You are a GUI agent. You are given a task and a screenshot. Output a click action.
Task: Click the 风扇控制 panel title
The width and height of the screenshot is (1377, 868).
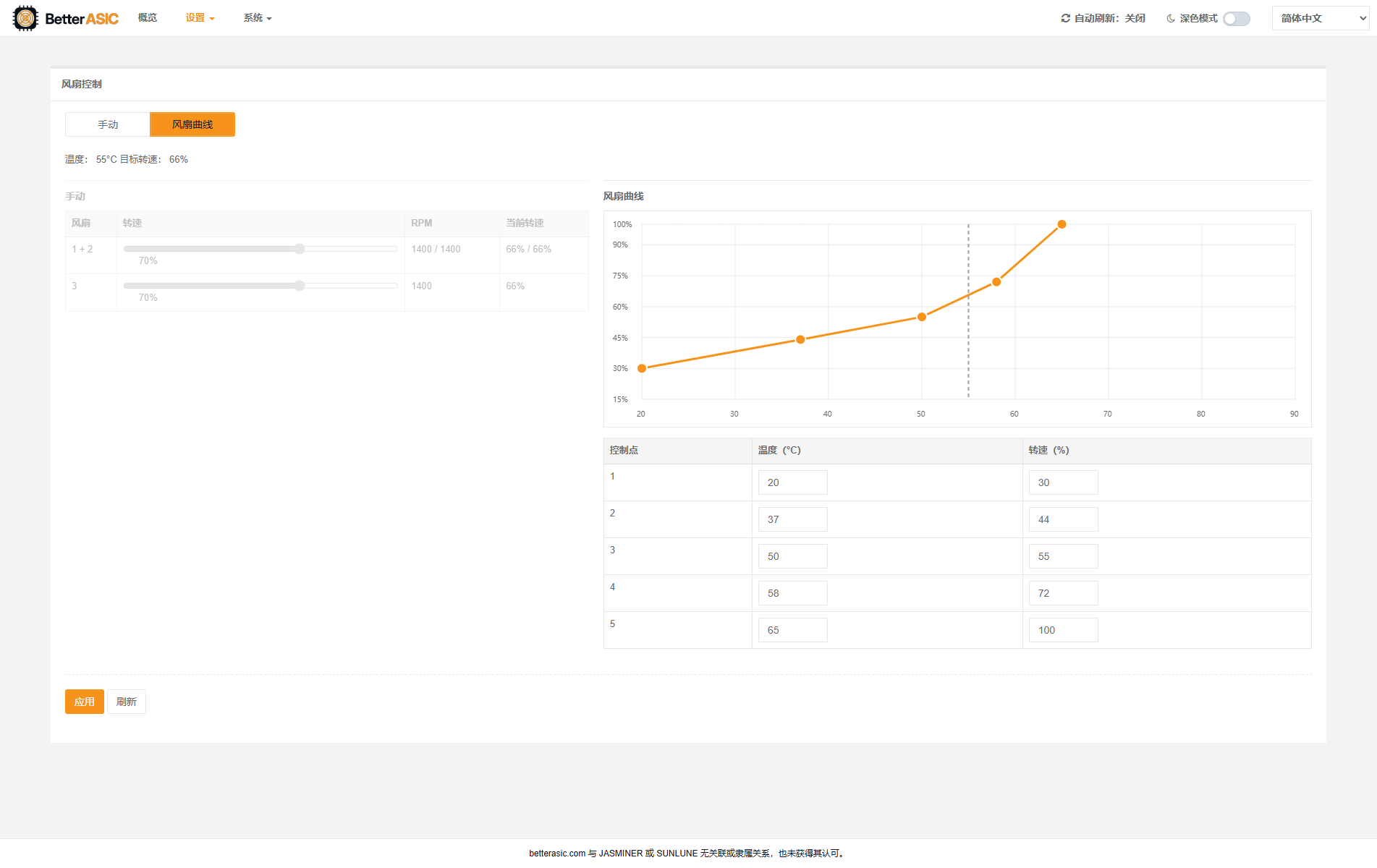tap(82, 84)
